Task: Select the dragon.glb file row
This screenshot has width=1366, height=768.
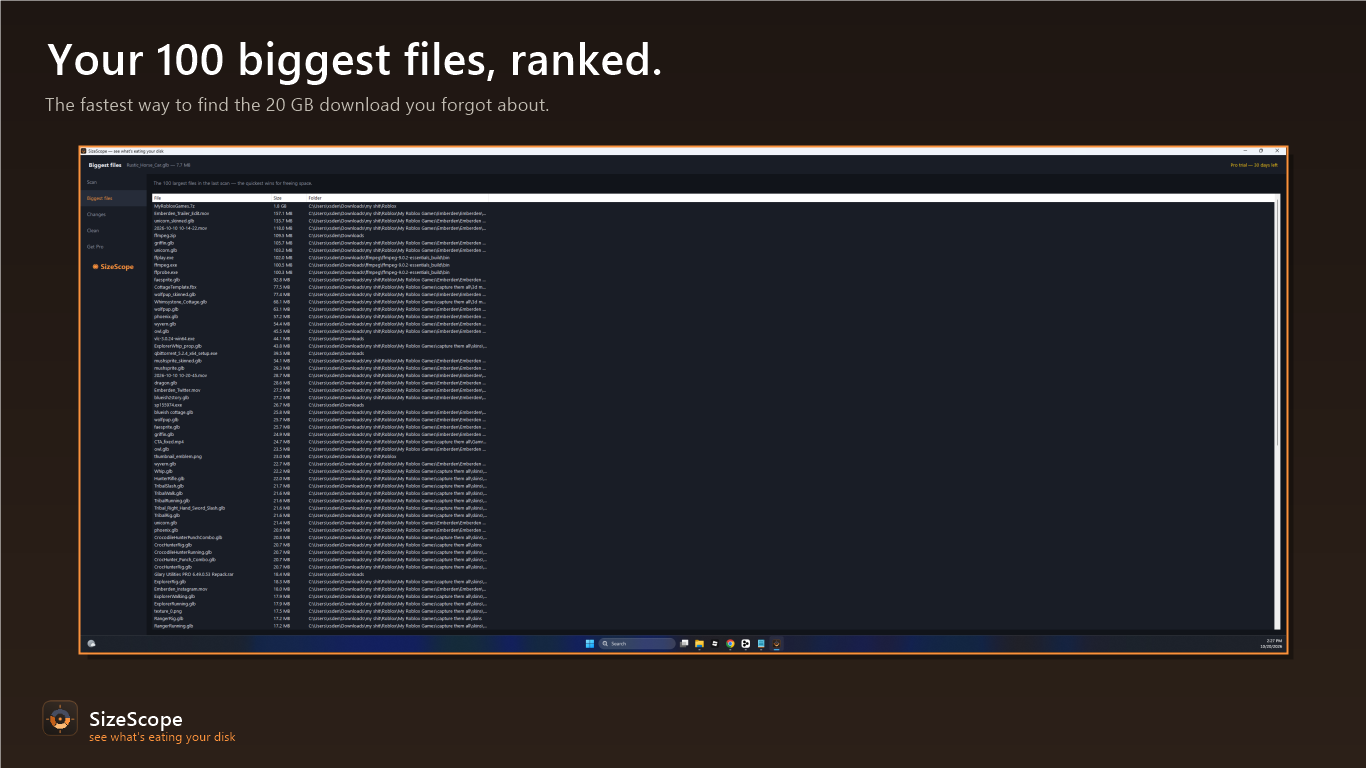Action: click(x=713, y=383)
